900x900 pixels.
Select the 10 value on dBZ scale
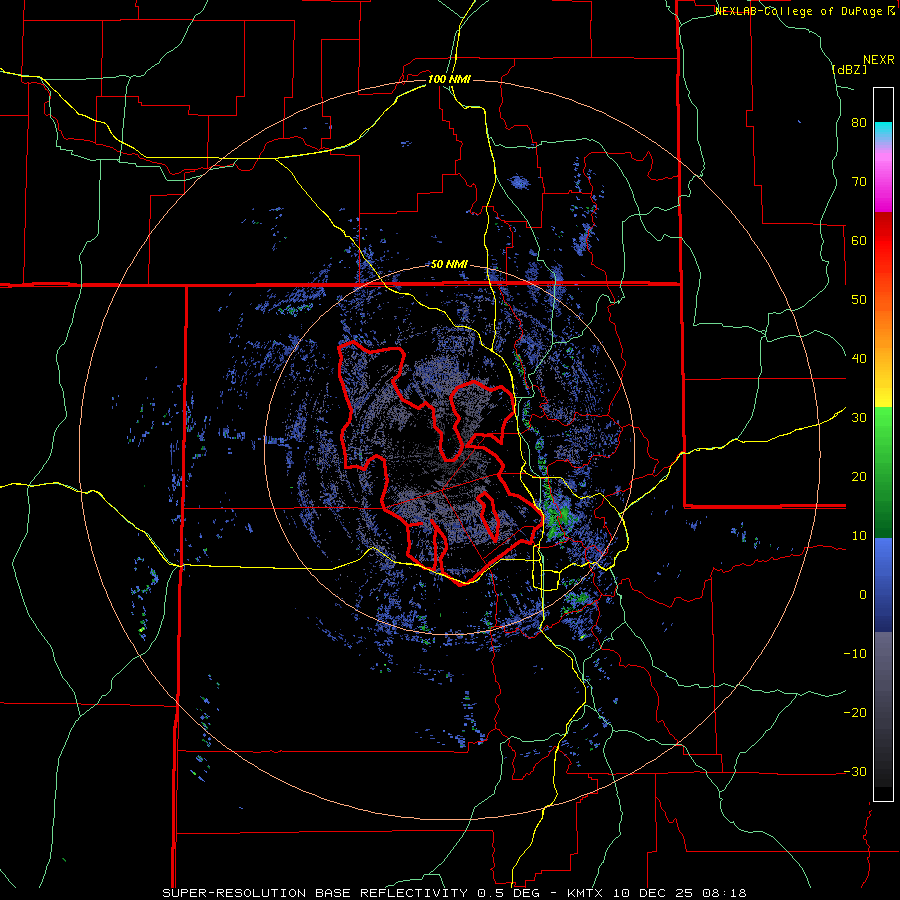pos(859,536)
